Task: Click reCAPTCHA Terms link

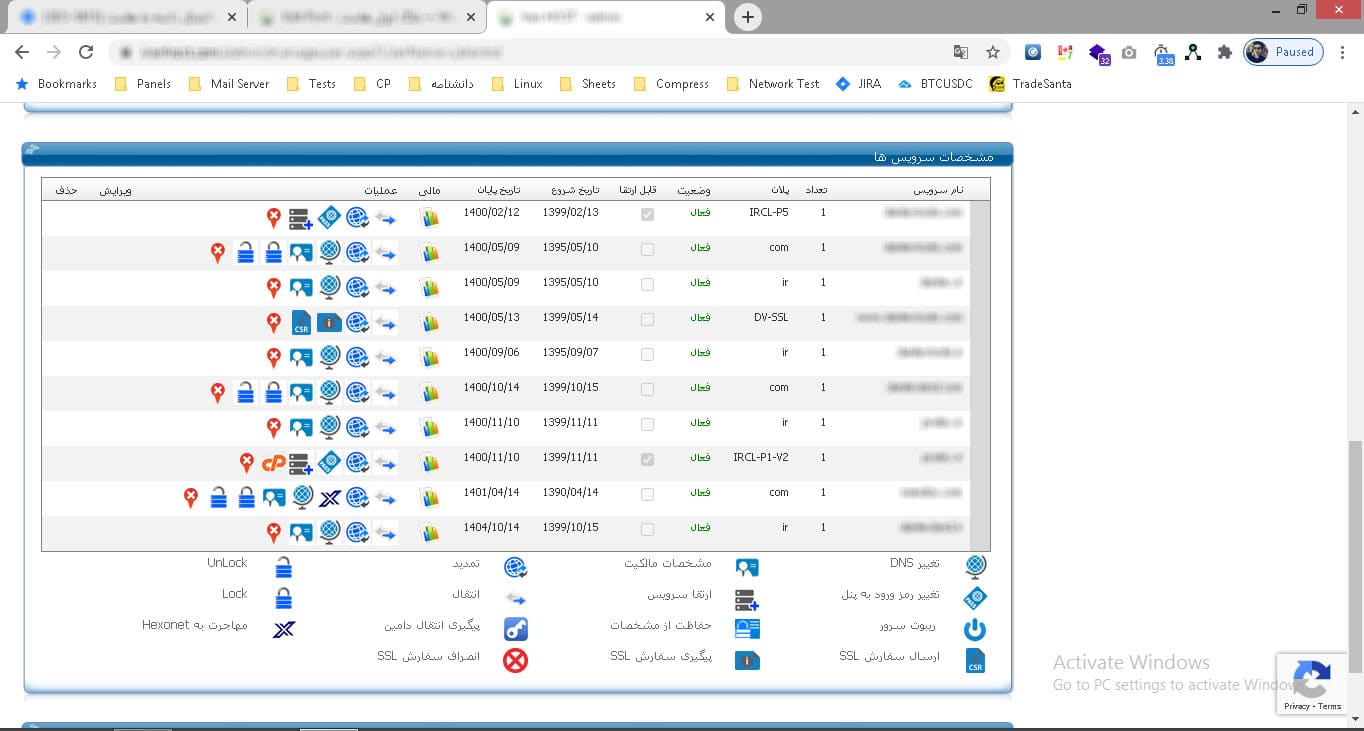Action: (x=1330, y=706)
